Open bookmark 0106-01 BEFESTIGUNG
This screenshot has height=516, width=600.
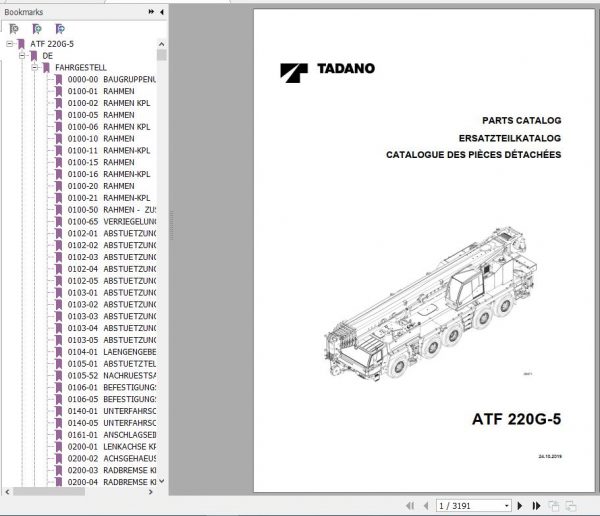pos(111,388)
